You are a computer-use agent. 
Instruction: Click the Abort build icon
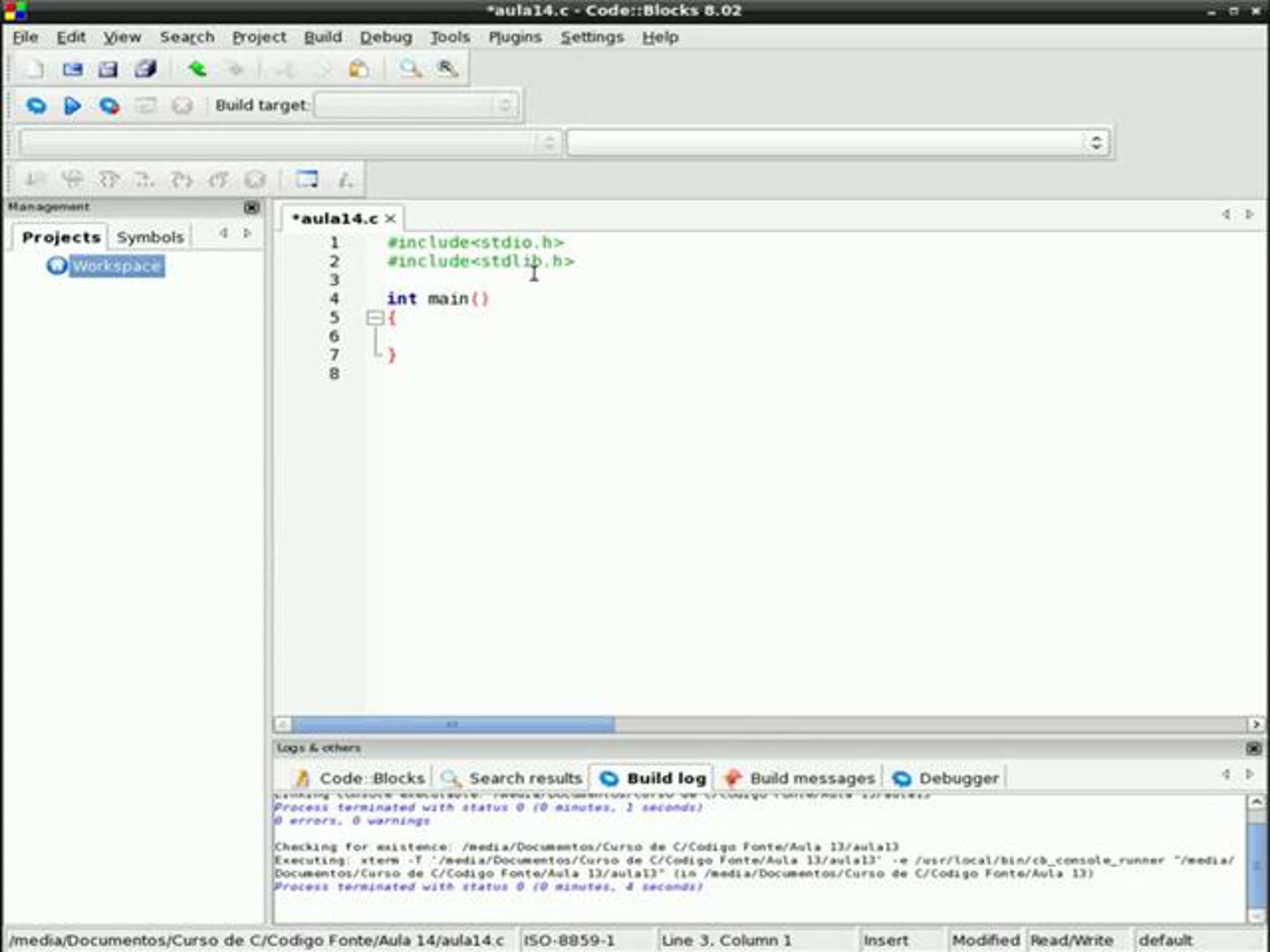[182, 106]
